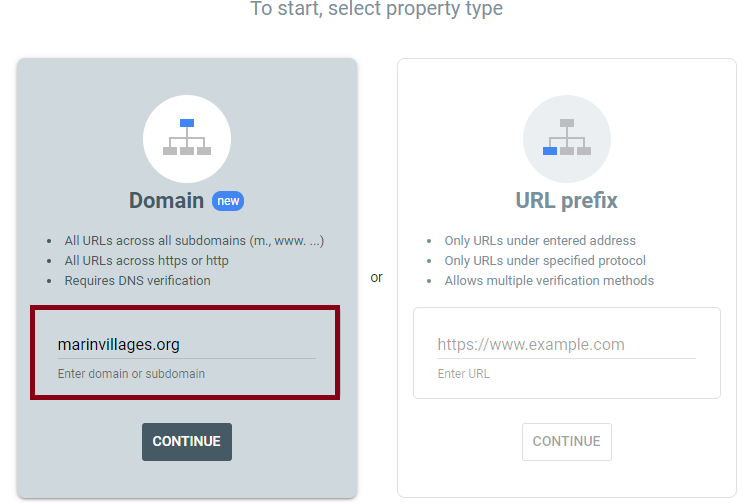751x503 pixels.
Task: Click the URL prefix sitemap icon
Action: pyautogui.click(x=567, y=138)
